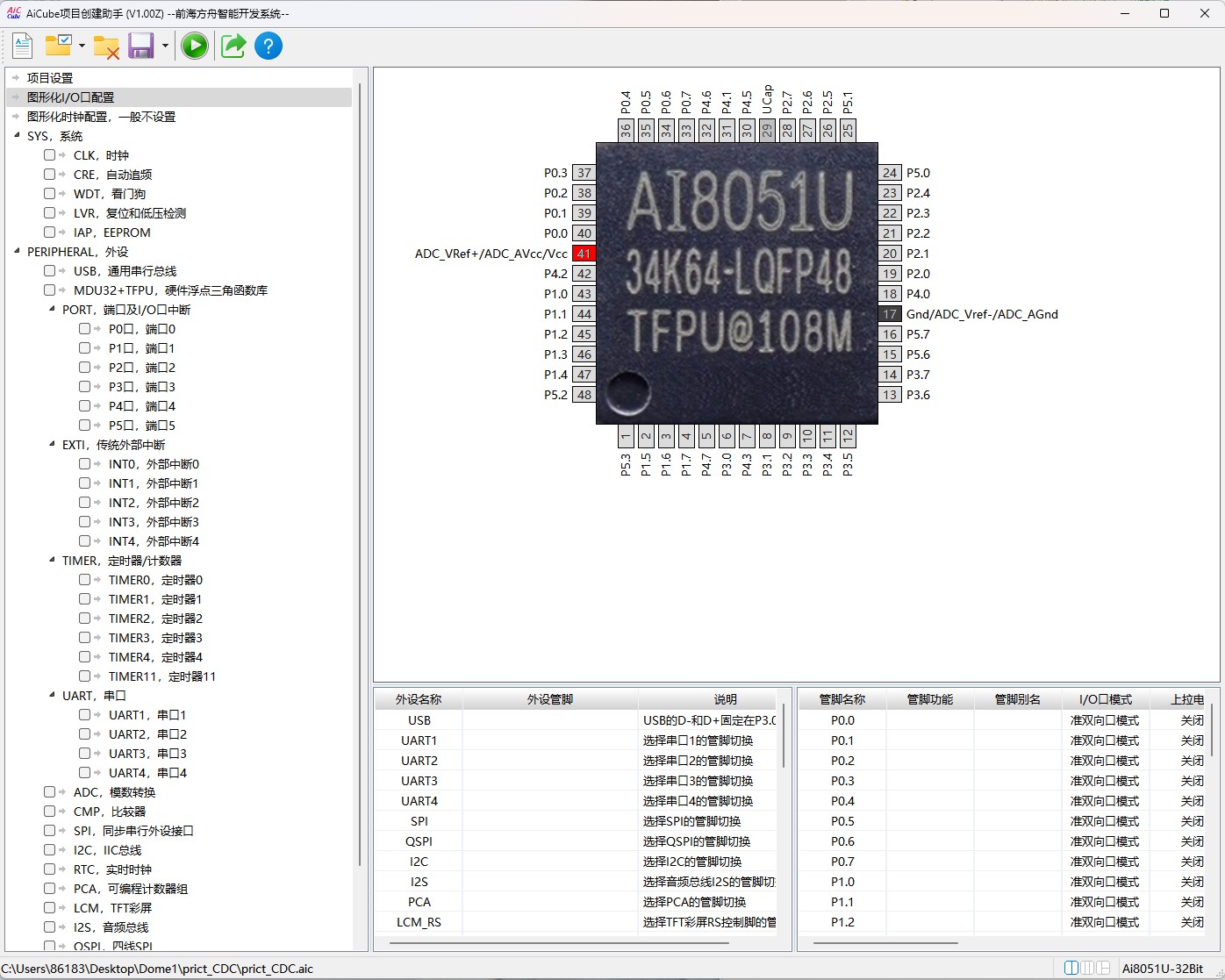This screenshot has height=980, width=1225.
Task: Select 图形化I/O口配置 in the tree
Action: click(x=70, y=97)
